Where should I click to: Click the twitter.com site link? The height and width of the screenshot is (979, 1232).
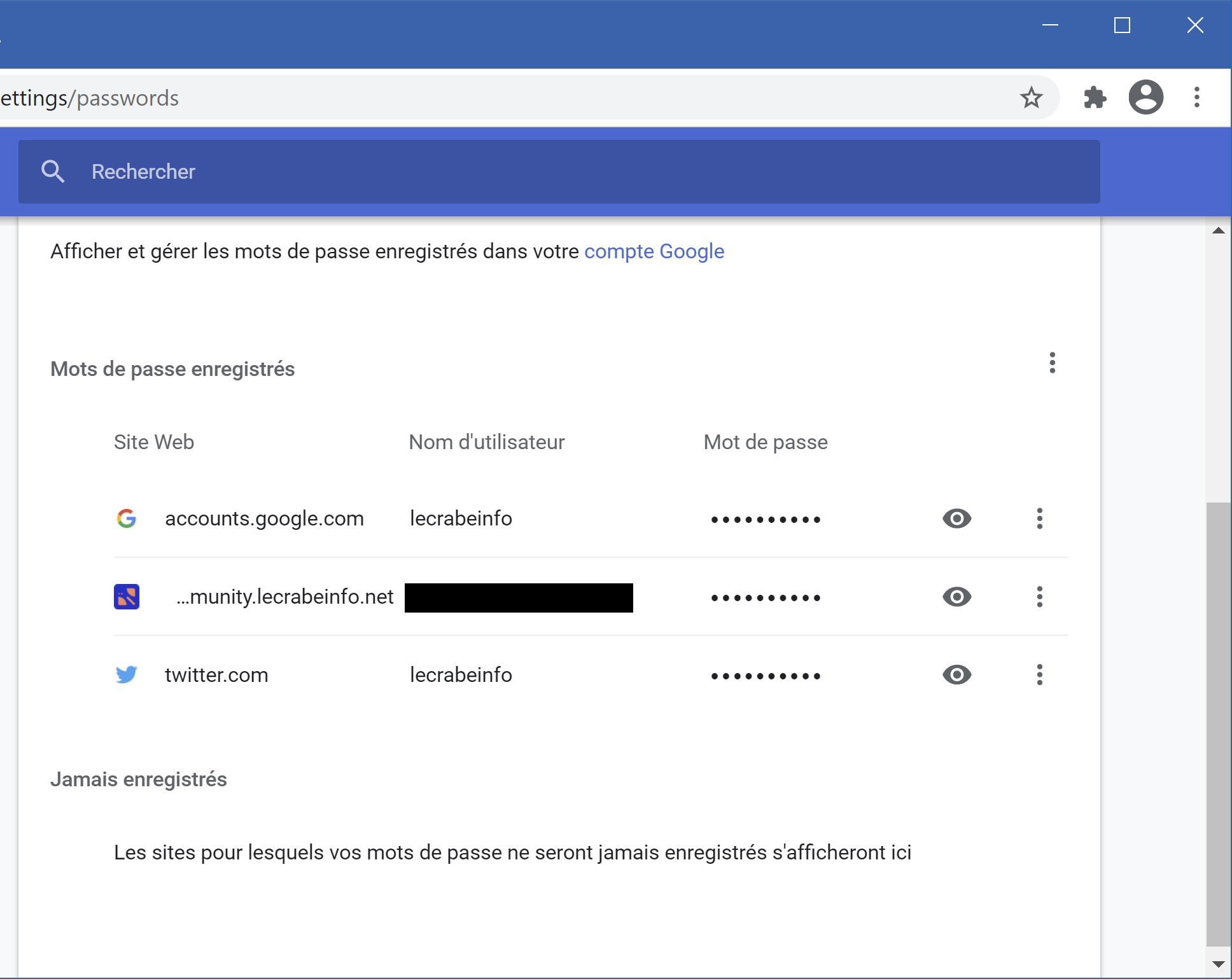point(216,675)
